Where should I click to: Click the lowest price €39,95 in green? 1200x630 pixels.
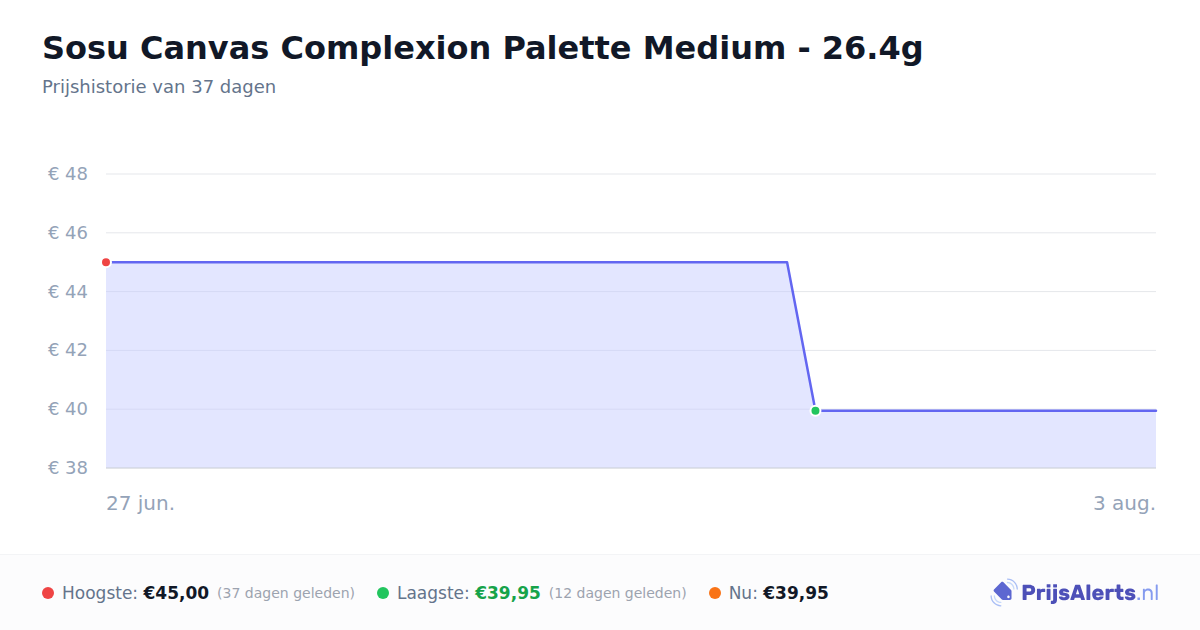pos(508,593)
